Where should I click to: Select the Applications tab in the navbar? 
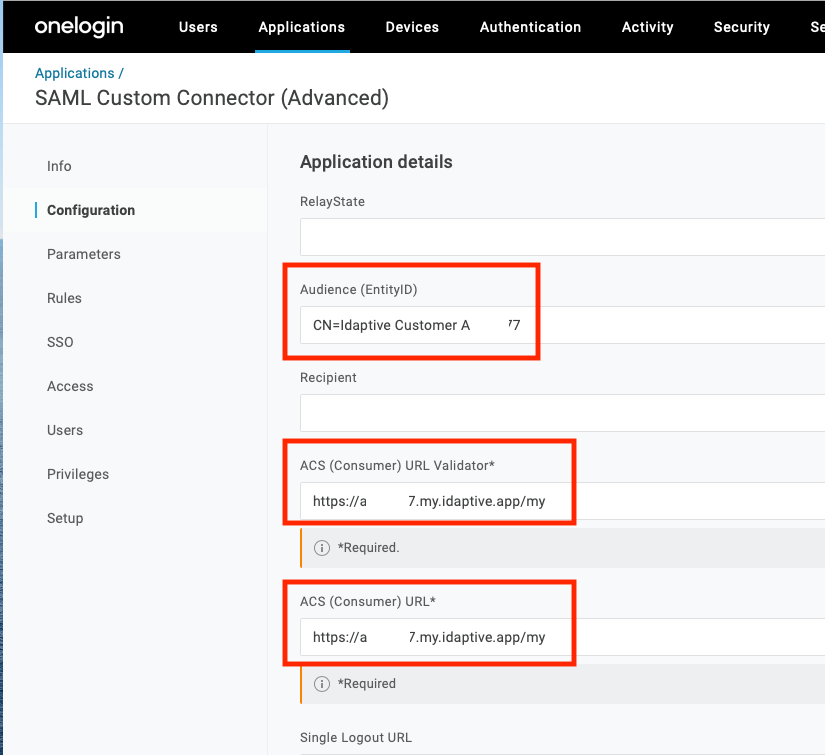pyautogui.click(x=301, y=27)
